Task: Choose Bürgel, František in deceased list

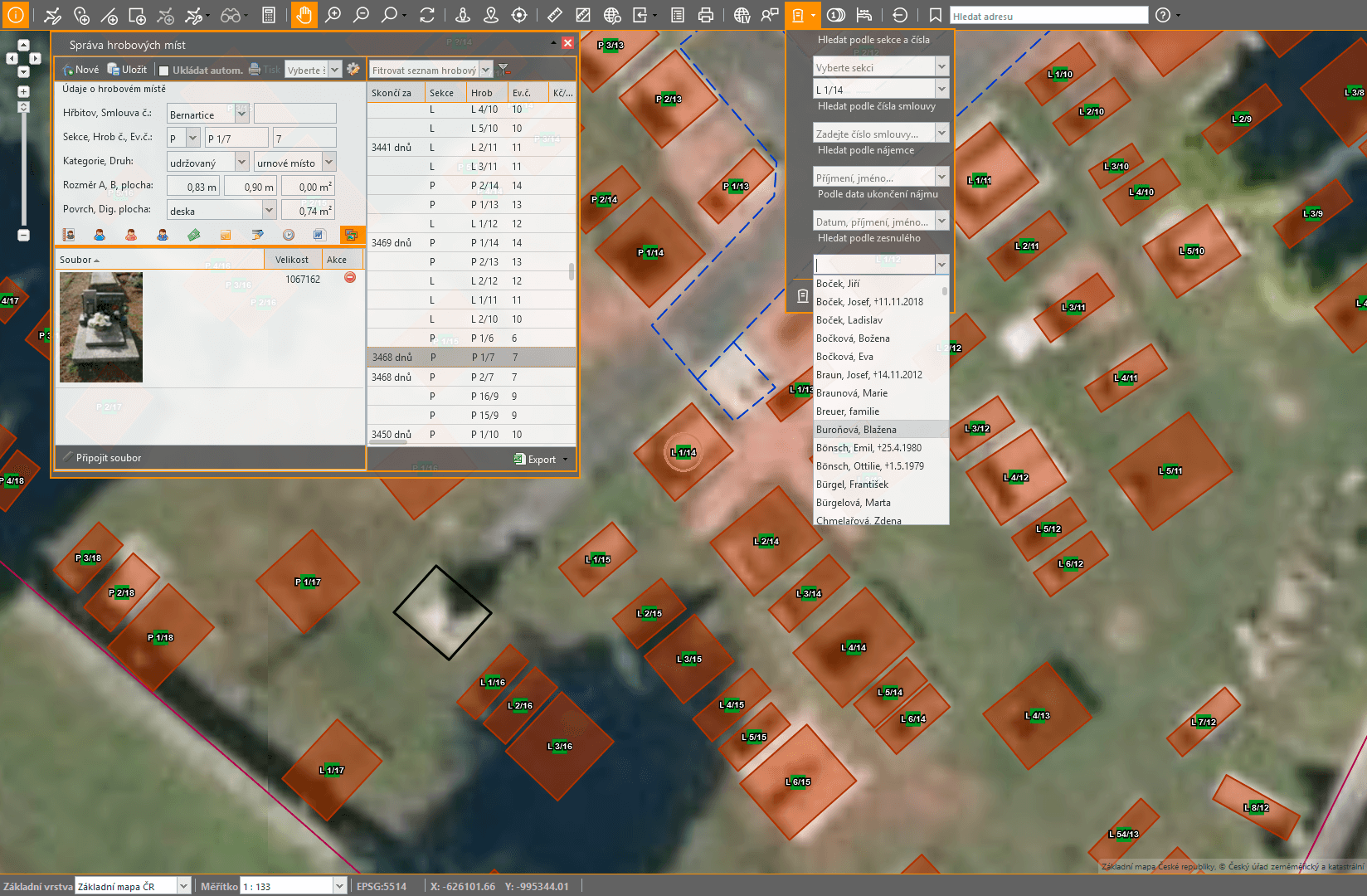Action: (x=852, y=485)
